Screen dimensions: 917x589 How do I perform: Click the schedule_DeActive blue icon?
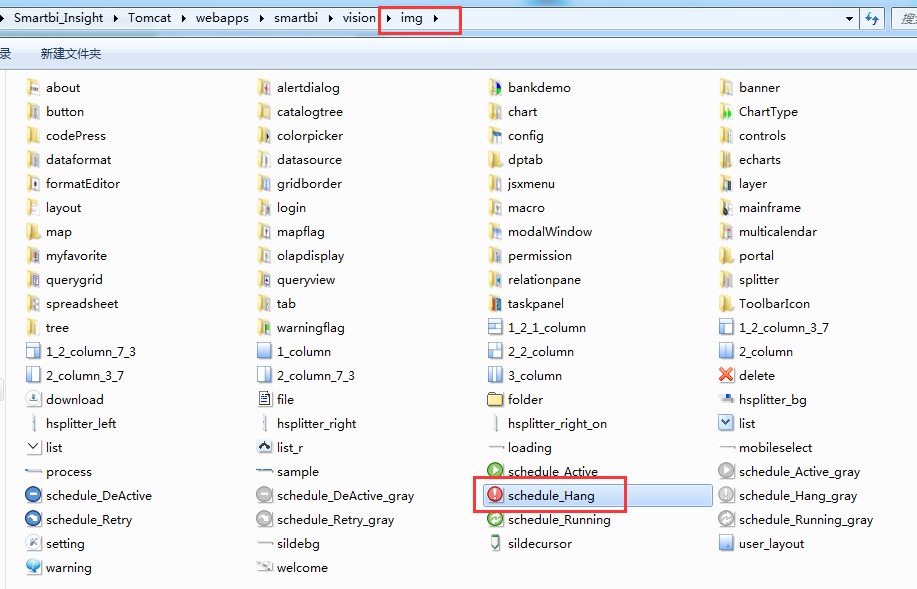tap(33, 495)
